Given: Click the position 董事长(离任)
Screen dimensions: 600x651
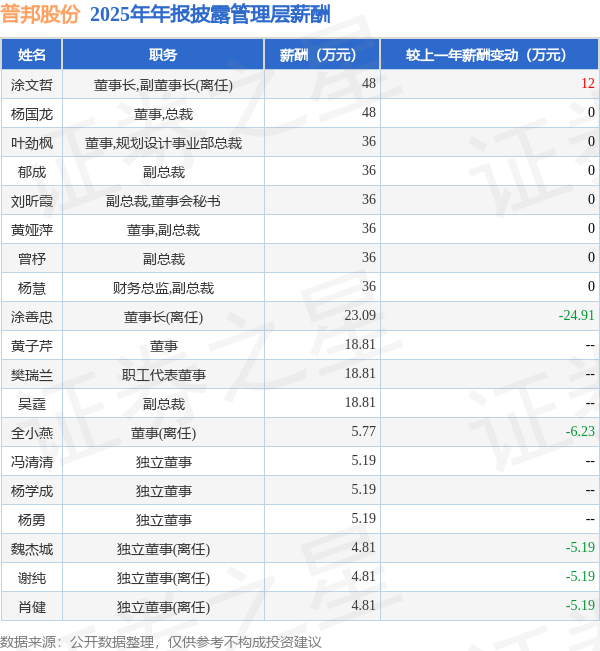Looking at the screenshot, I should coord(163,317).
